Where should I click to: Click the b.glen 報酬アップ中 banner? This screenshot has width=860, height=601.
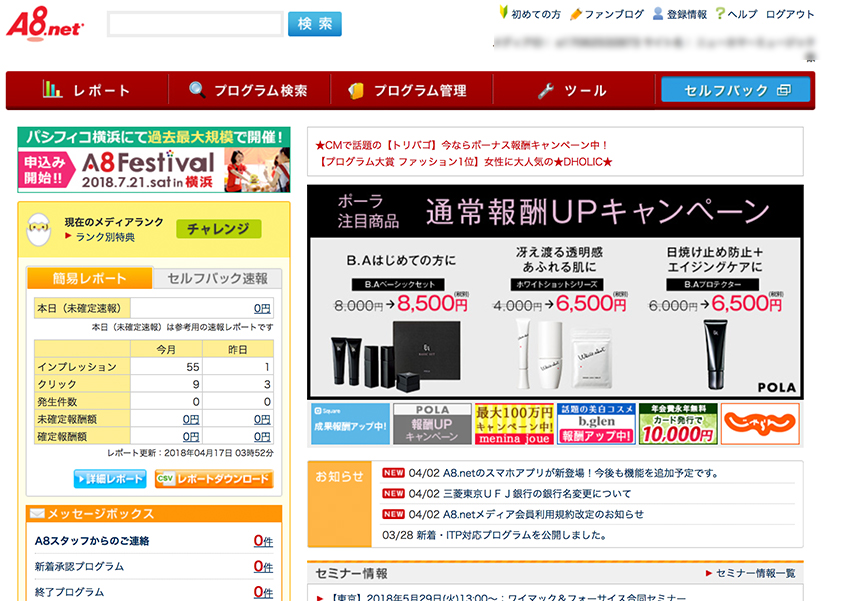(596, 424)
